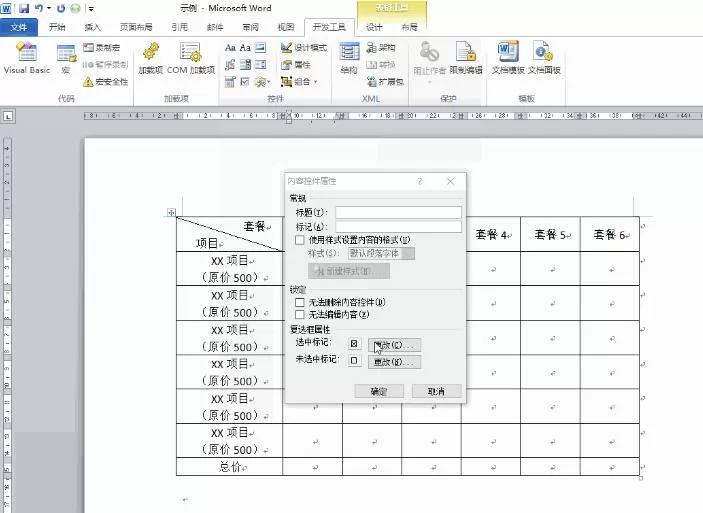This screenshot has width=703, height=513.
Task: Switch to 页面布局 page layout tab
Action: tap(136, 27)
